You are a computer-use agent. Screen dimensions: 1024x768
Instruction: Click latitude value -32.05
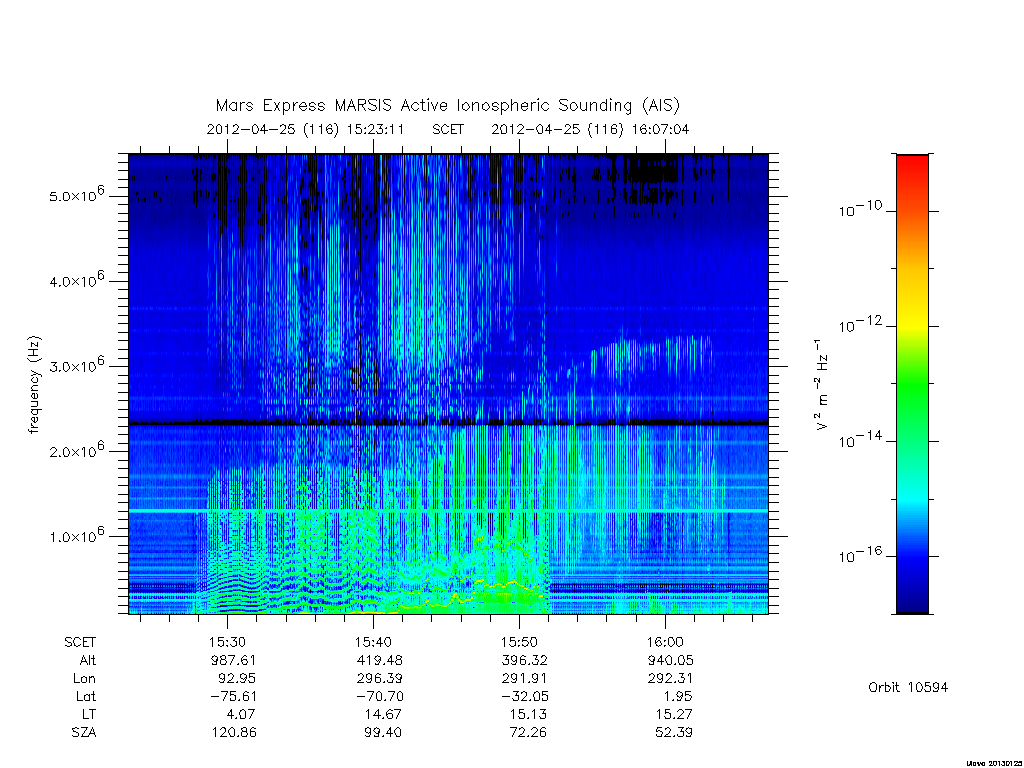pos(524,697)
